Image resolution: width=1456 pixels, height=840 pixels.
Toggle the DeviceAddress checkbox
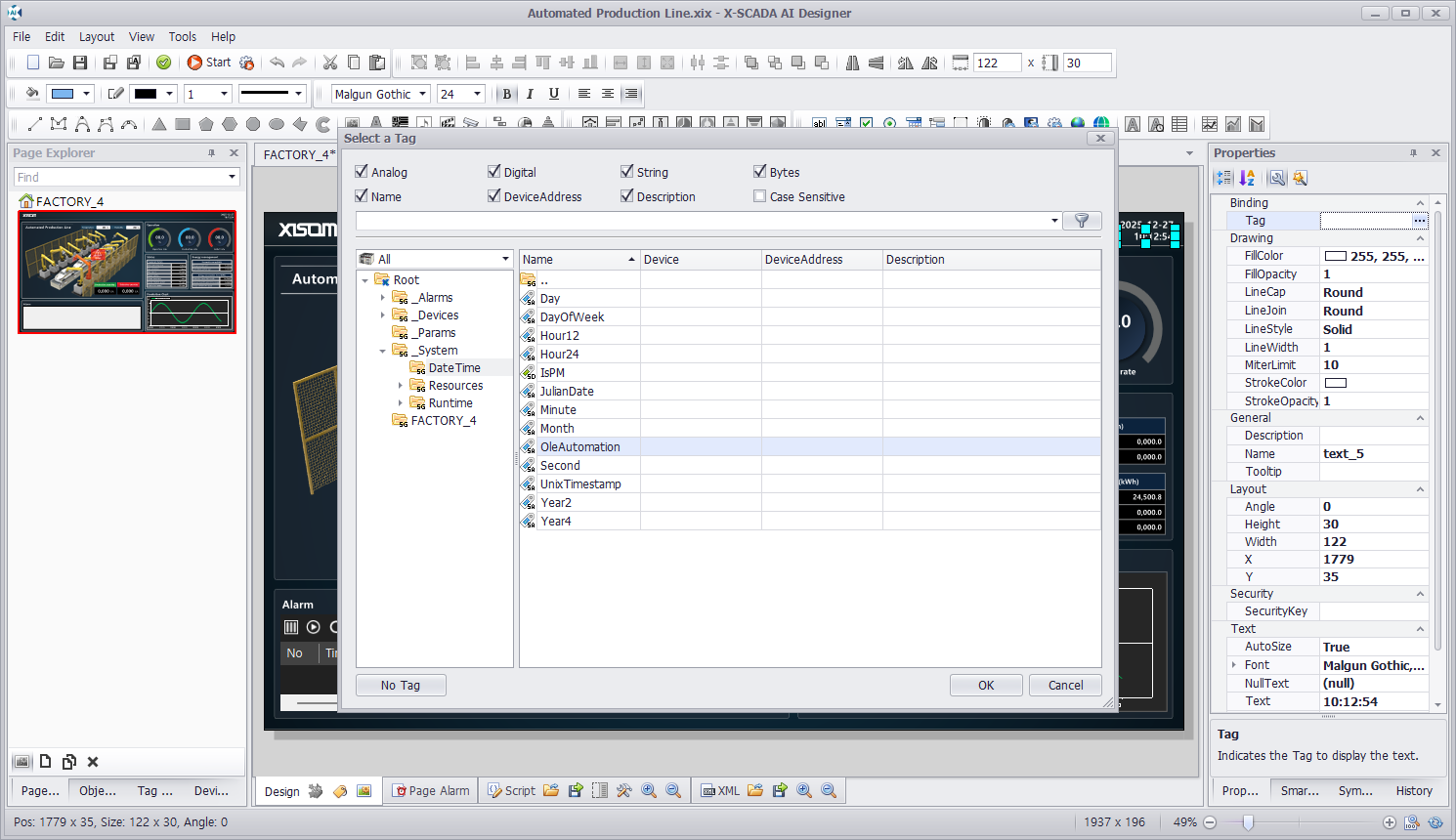pyautogui.click(x=494, y=196)
